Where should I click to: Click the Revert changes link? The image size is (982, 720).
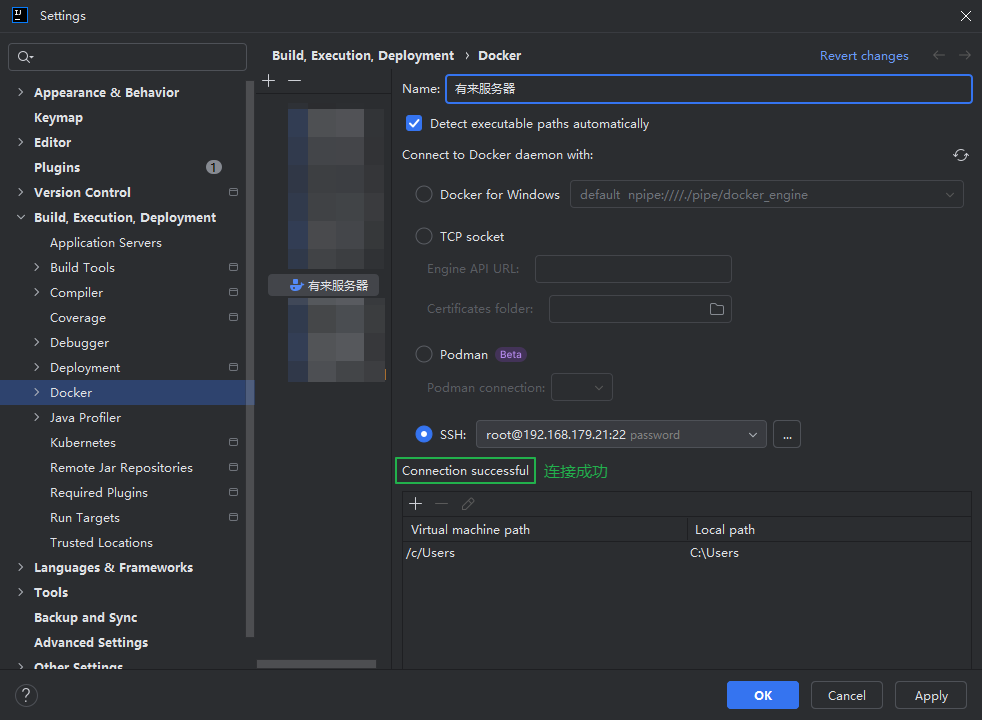coord(864,56)
